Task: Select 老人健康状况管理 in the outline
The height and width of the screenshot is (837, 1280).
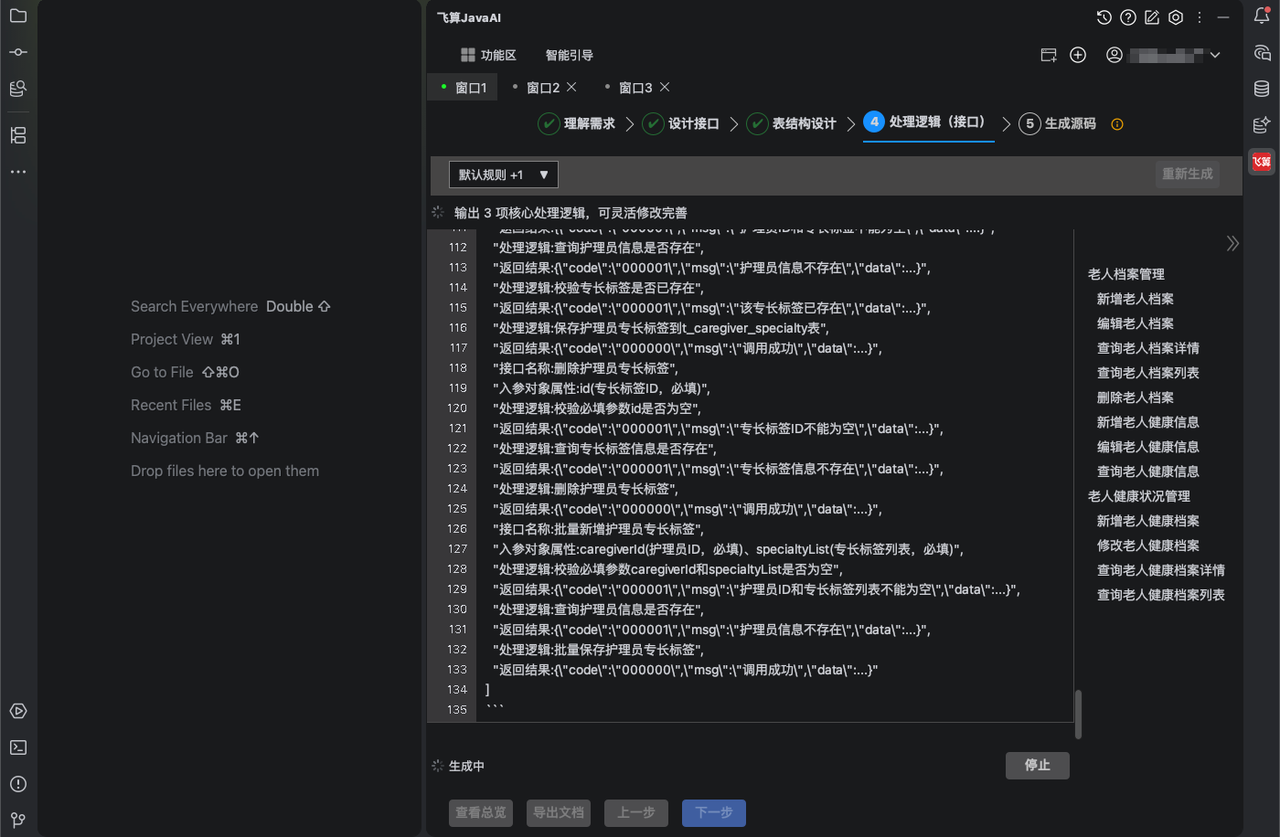Action: [1139, 496]
